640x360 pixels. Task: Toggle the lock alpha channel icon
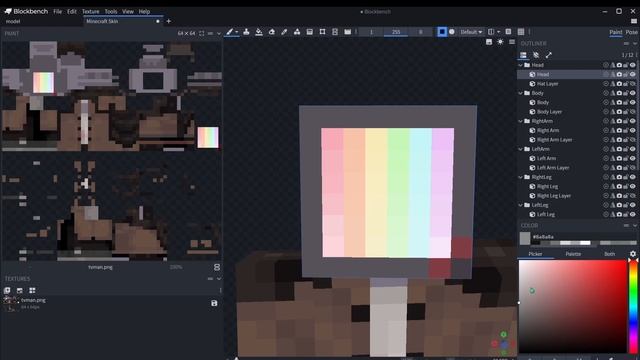(508, 32)
